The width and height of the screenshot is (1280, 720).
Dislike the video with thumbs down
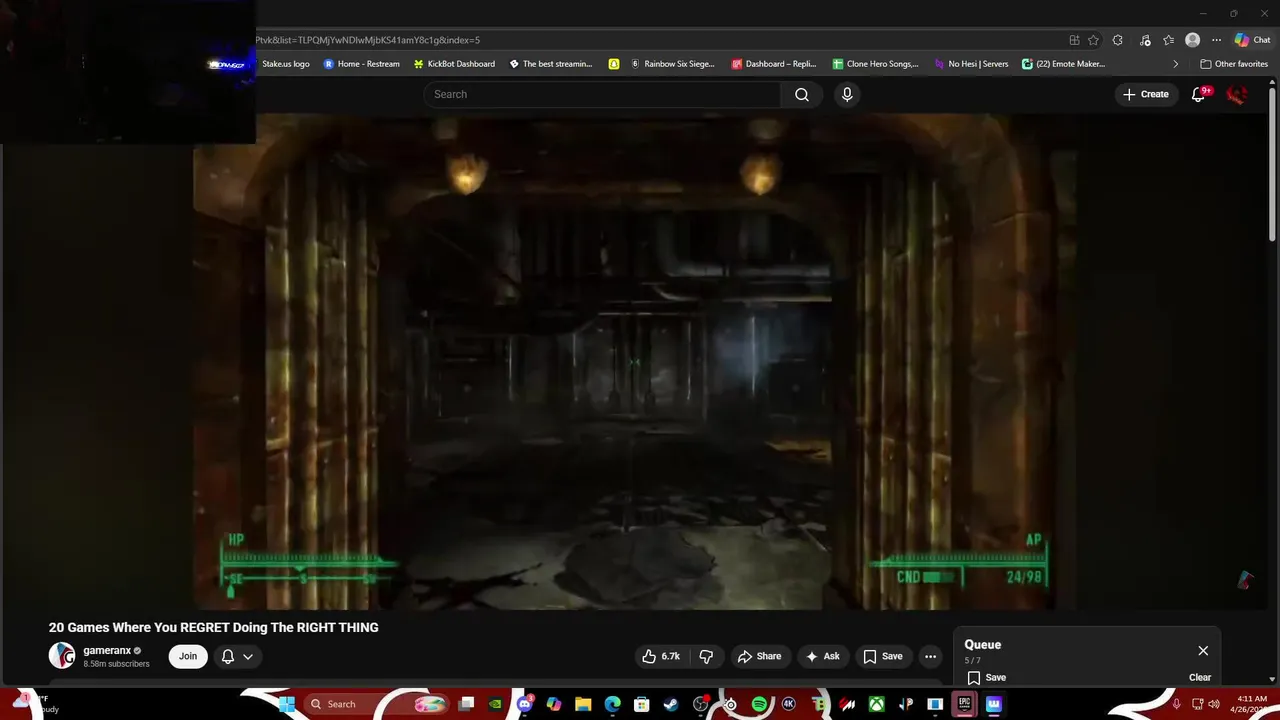706,656
